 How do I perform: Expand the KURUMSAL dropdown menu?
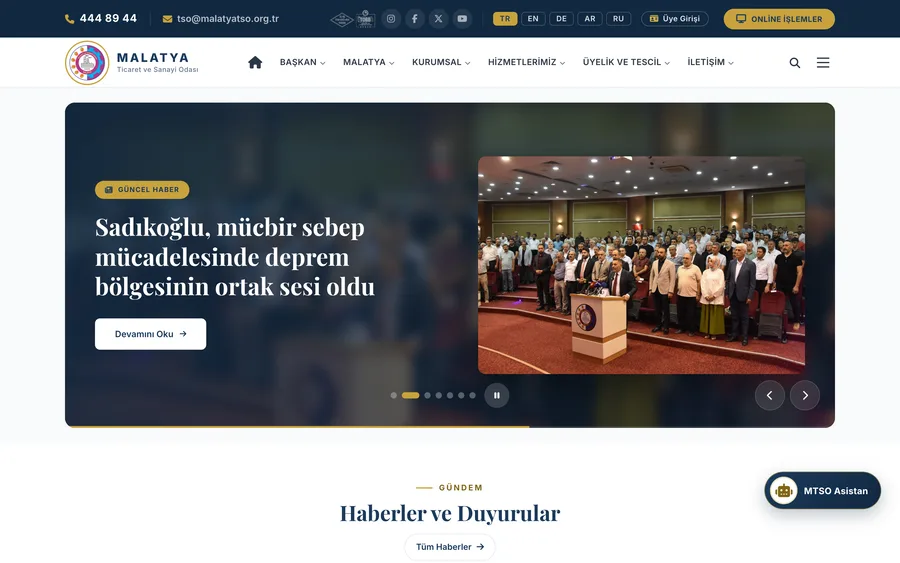[x=441, y=62]
